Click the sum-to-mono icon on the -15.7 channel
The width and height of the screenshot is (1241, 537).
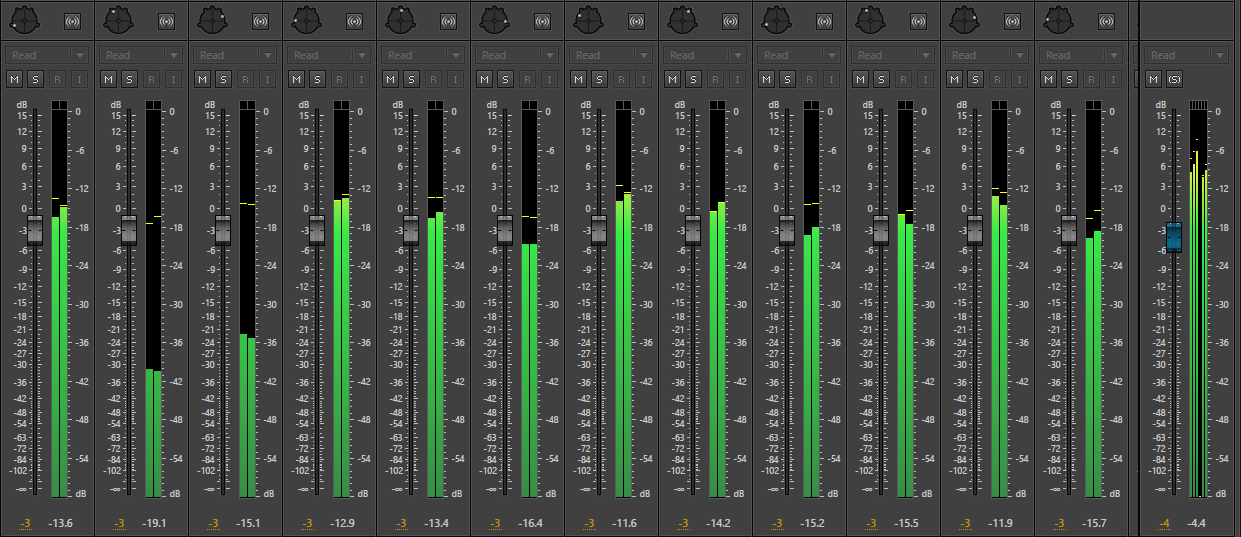click(1105, 20)
